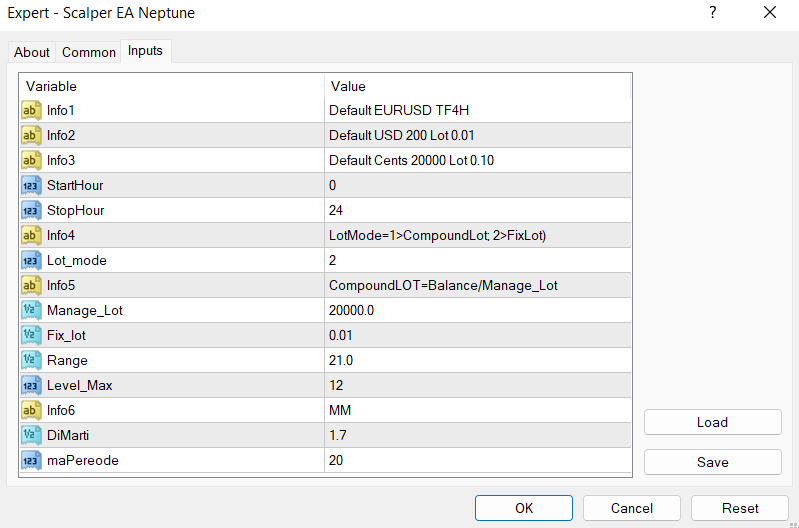Click the Reset button
The image size is (799, 528).
739,508
